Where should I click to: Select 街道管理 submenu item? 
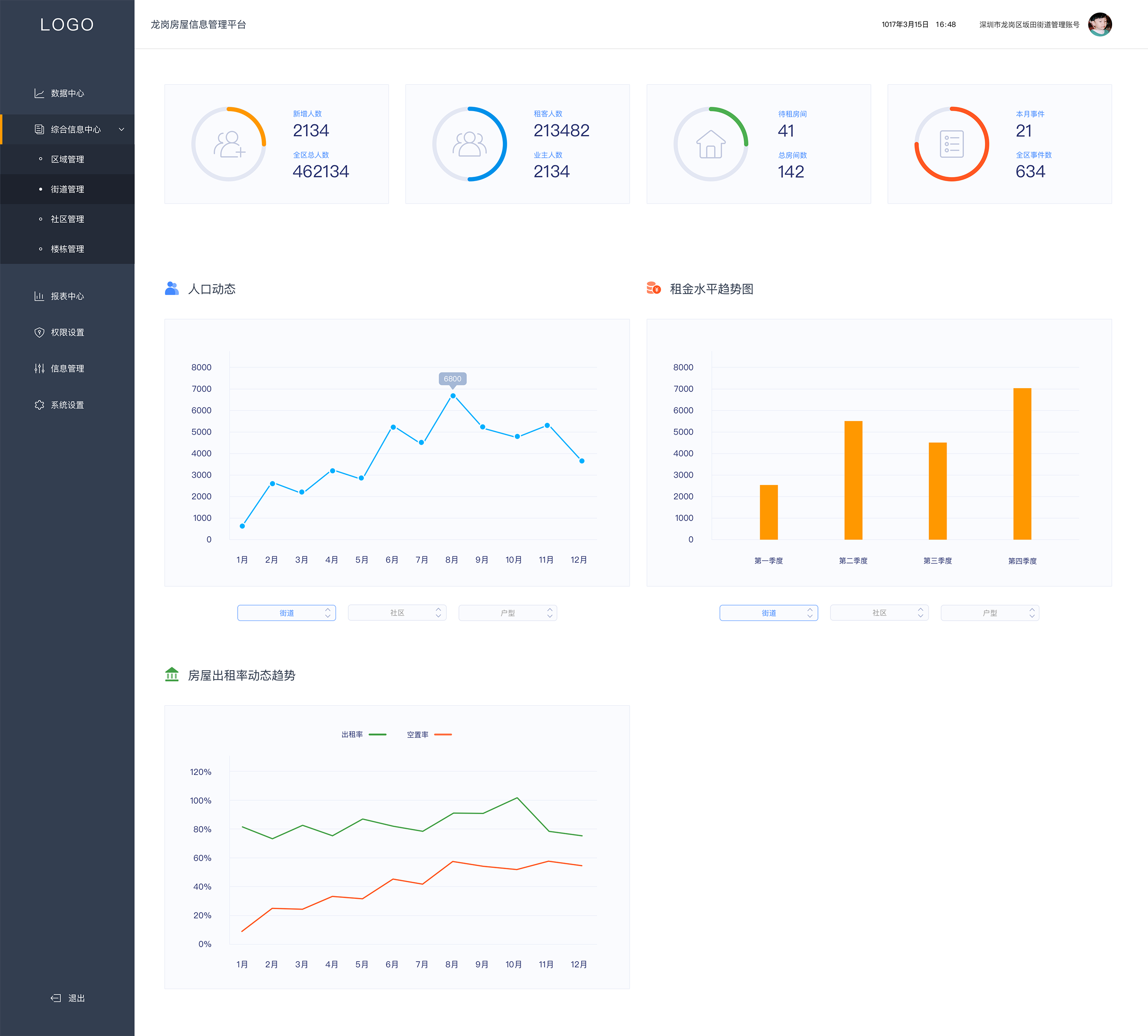point(67,189)
